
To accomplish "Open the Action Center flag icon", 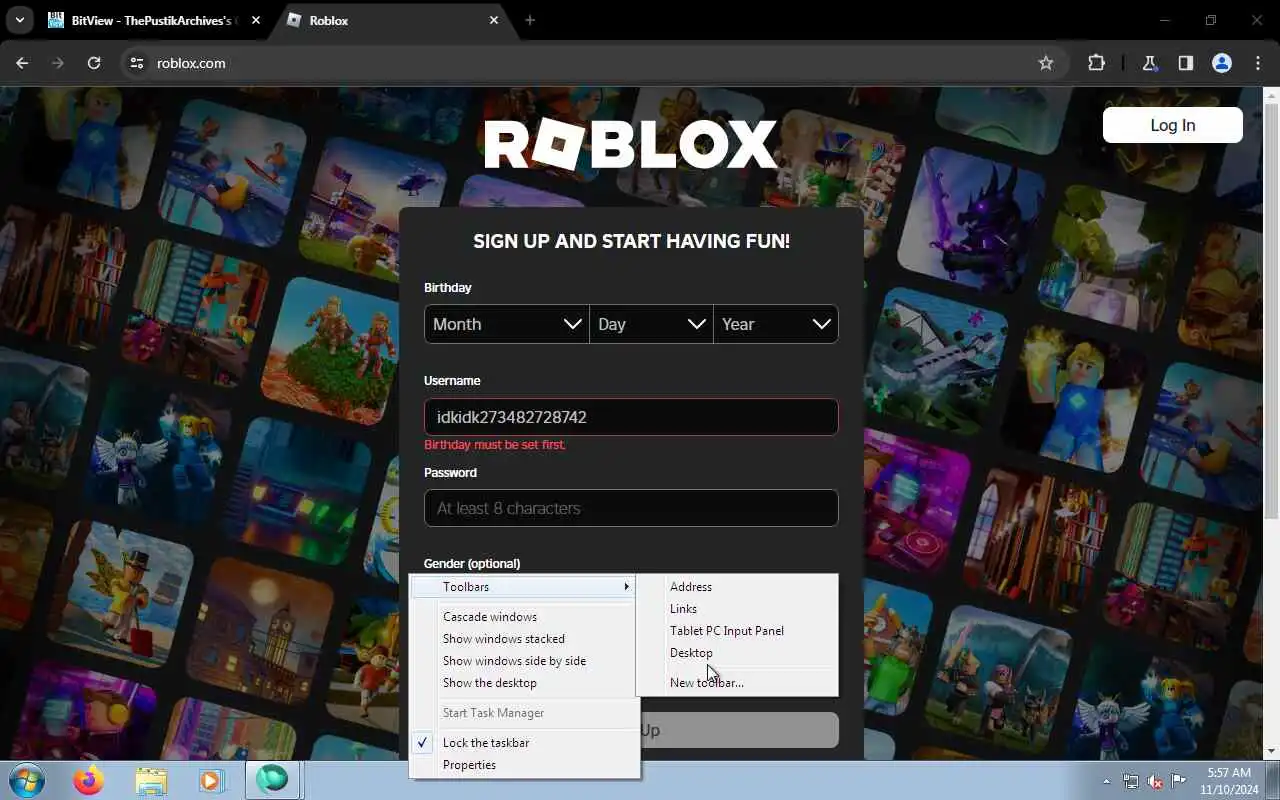I will [1179, 781].
